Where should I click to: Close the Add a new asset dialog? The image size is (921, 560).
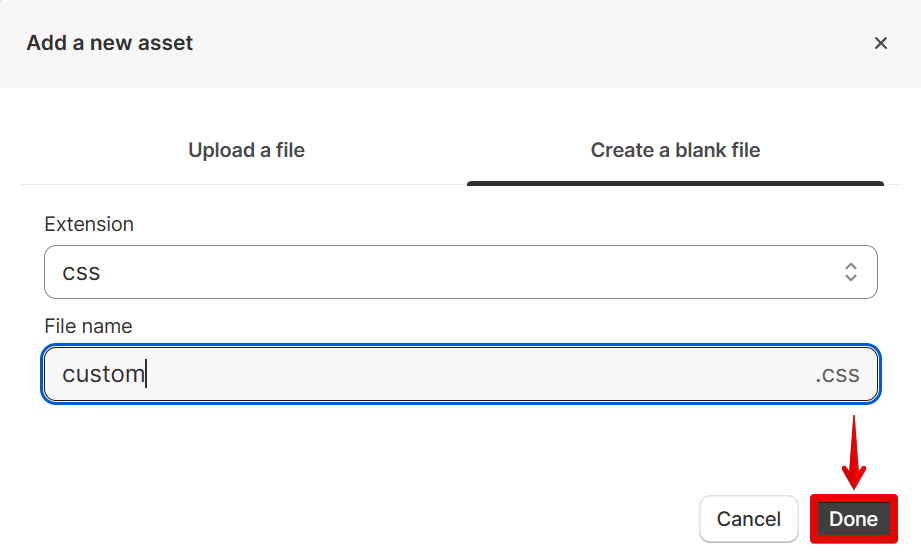pos(881,43)
